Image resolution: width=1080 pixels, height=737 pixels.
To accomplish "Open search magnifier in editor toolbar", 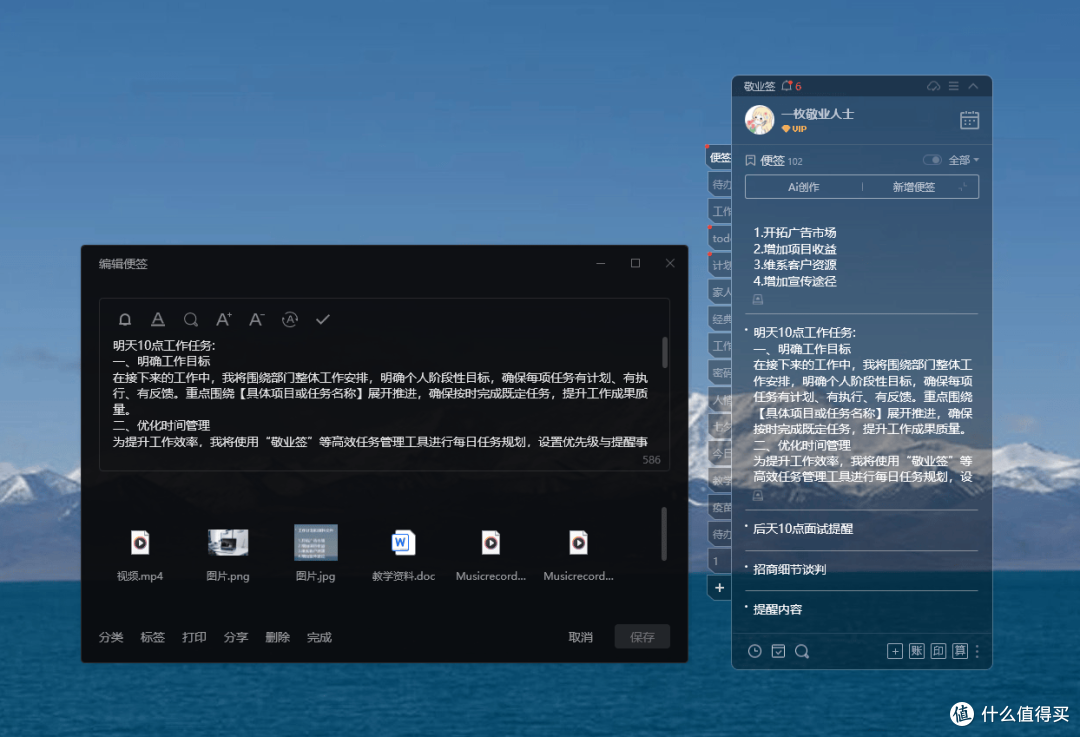I will click(191, 320).
